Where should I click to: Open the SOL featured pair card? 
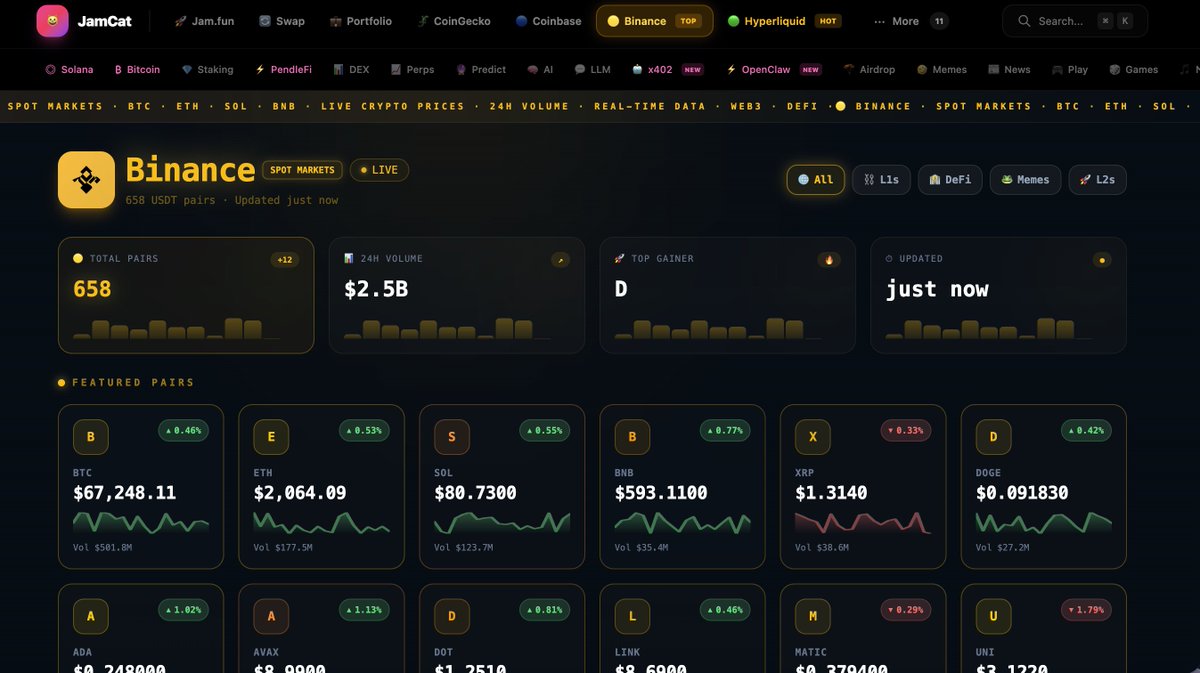point(502,487)
